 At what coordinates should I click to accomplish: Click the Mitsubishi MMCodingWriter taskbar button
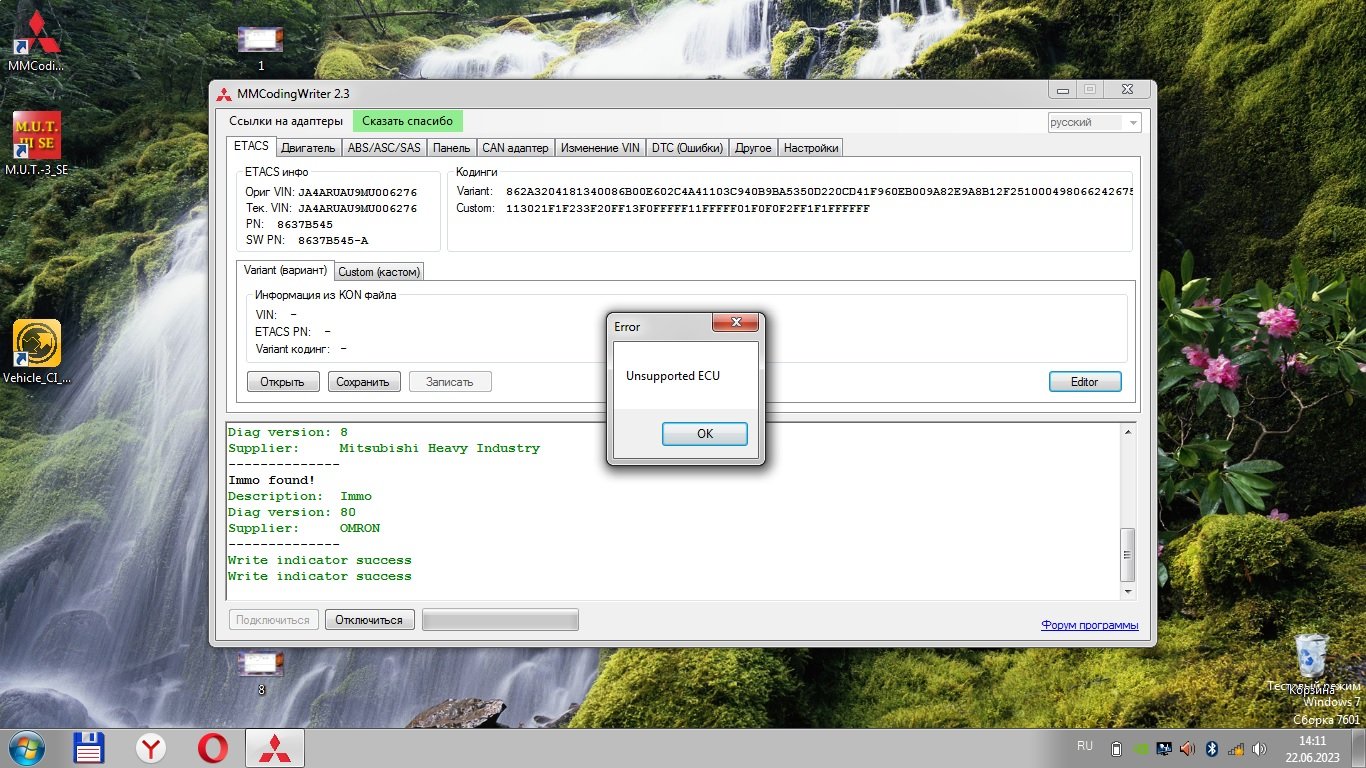274,748
